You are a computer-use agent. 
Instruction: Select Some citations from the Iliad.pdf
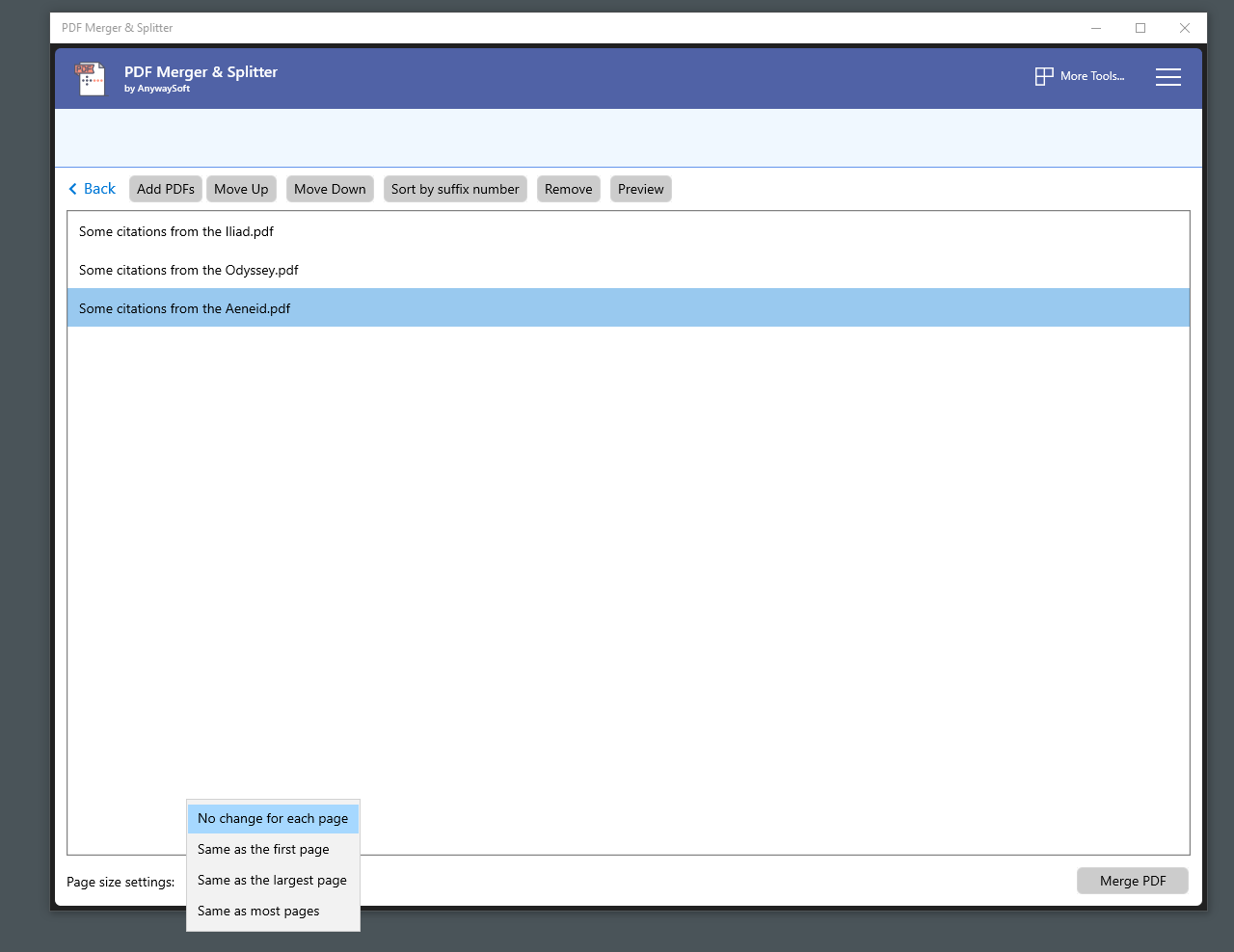[629, 231]
